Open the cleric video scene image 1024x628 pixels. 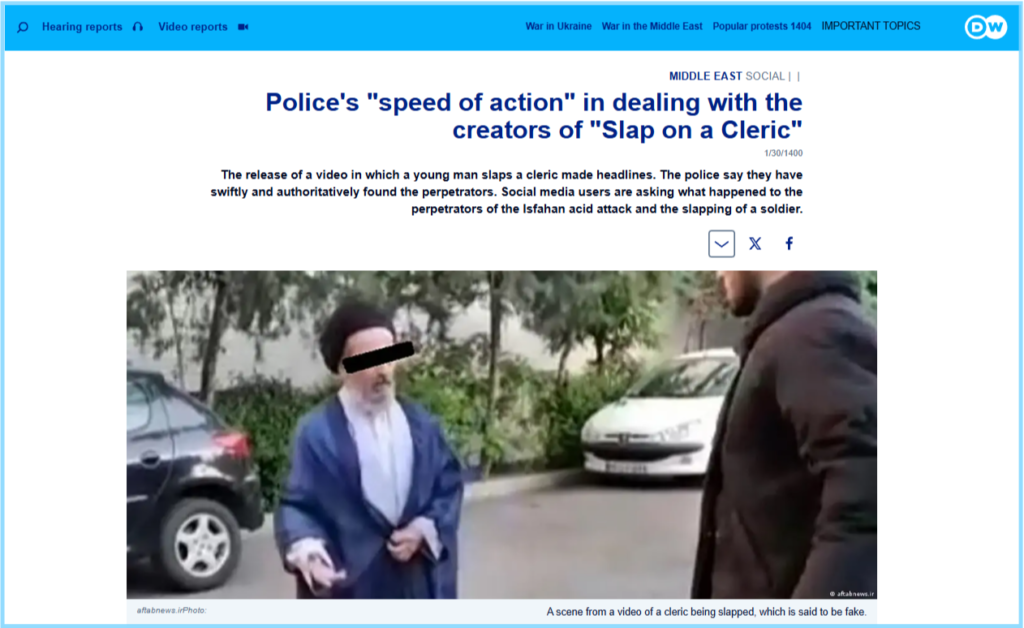point(501,435)
